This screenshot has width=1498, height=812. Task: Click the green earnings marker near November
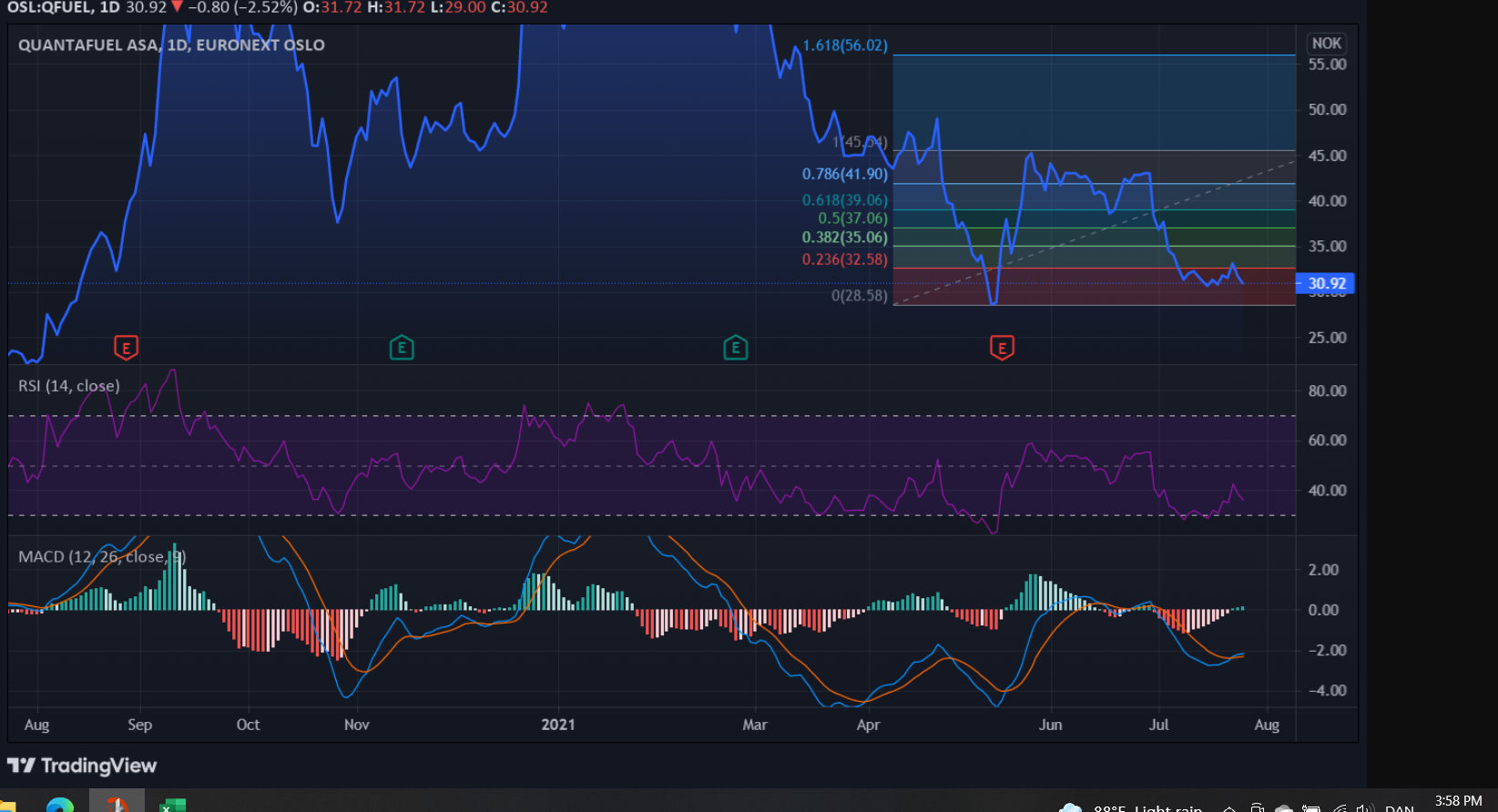tap(402, 347)
